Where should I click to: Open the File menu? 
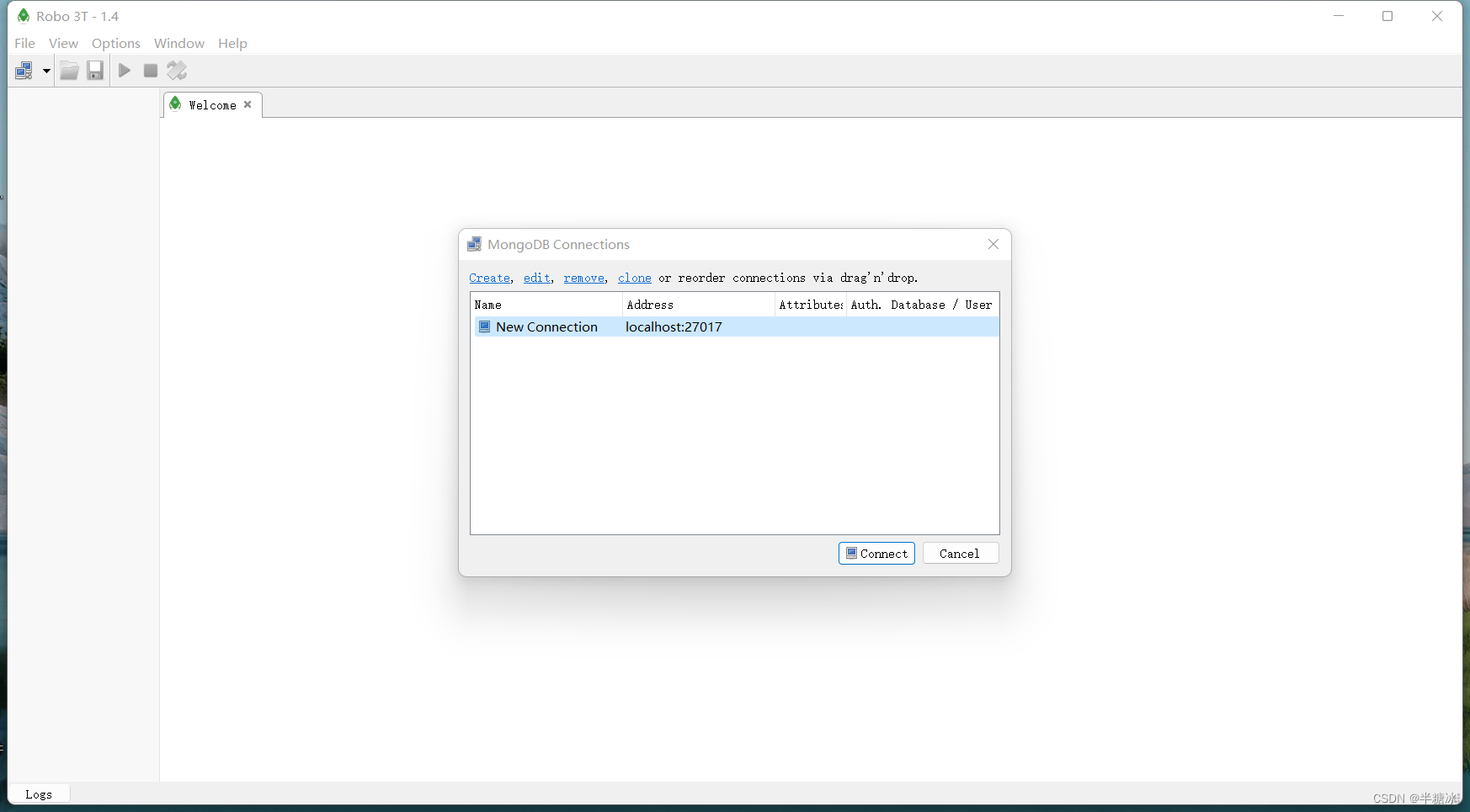click(25, 43)
